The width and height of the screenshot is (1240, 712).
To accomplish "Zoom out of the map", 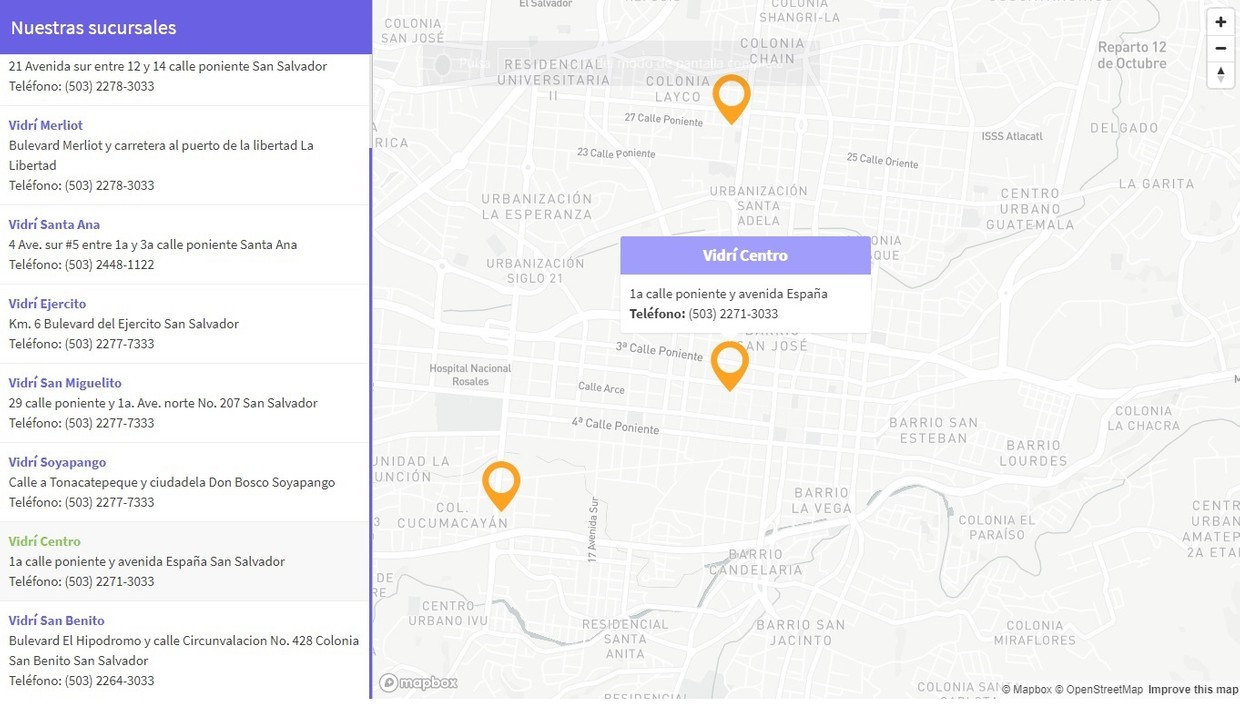I will [x=1220, y=47].
